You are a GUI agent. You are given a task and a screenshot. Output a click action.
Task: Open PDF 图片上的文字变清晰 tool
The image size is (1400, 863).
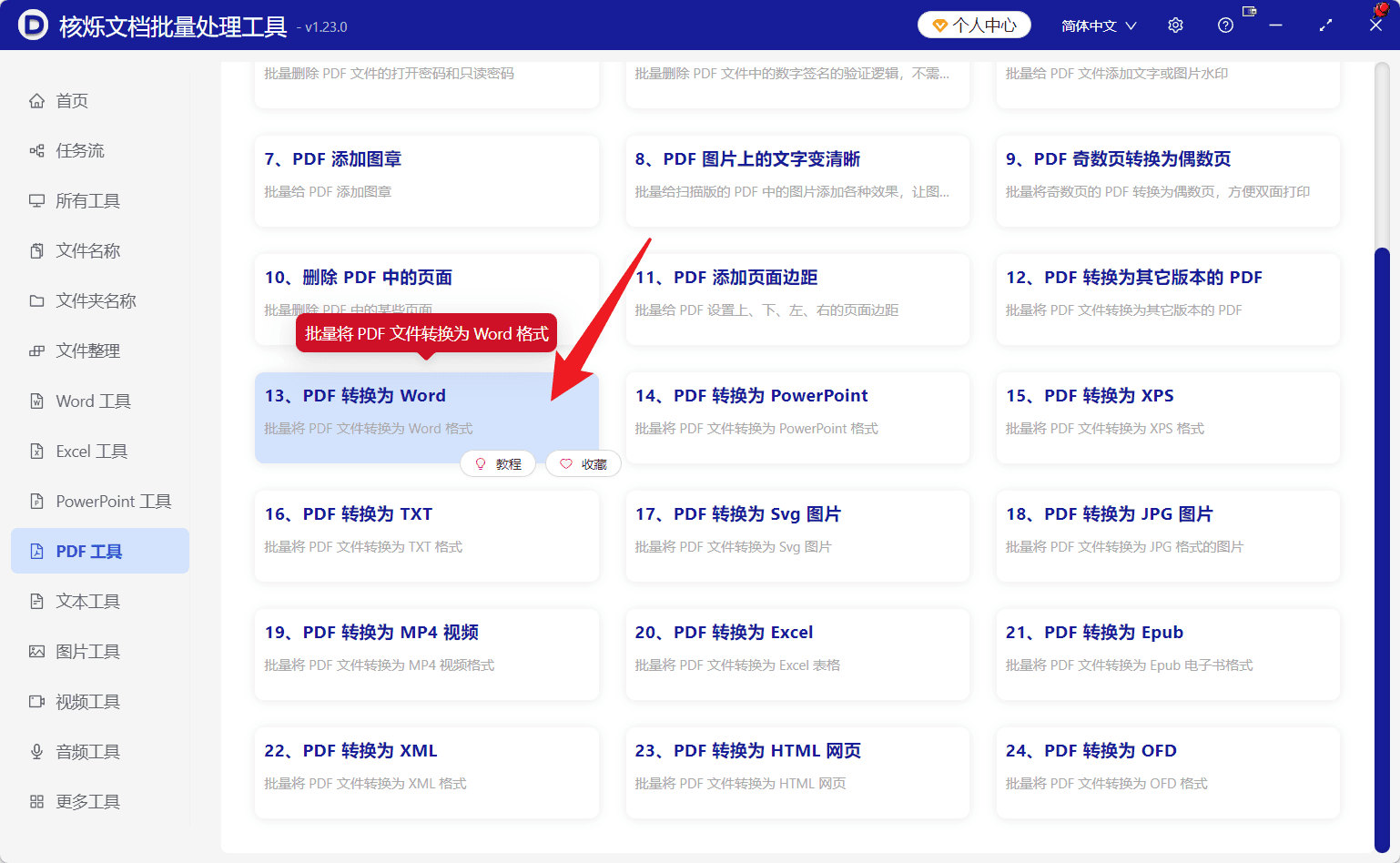[797, 181]
